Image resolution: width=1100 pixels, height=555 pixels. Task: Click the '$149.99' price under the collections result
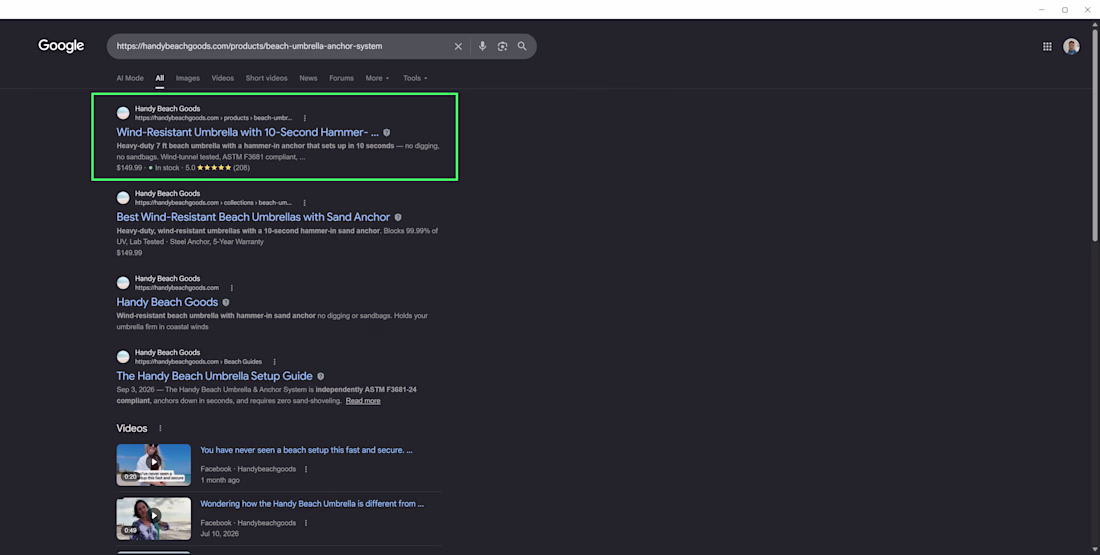[129, 253]
